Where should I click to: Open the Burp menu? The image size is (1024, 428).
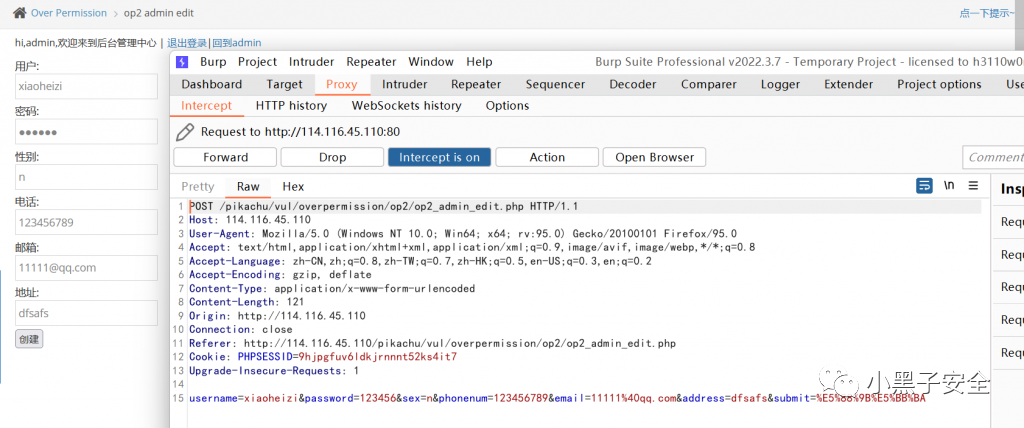[x=213, y=62]
